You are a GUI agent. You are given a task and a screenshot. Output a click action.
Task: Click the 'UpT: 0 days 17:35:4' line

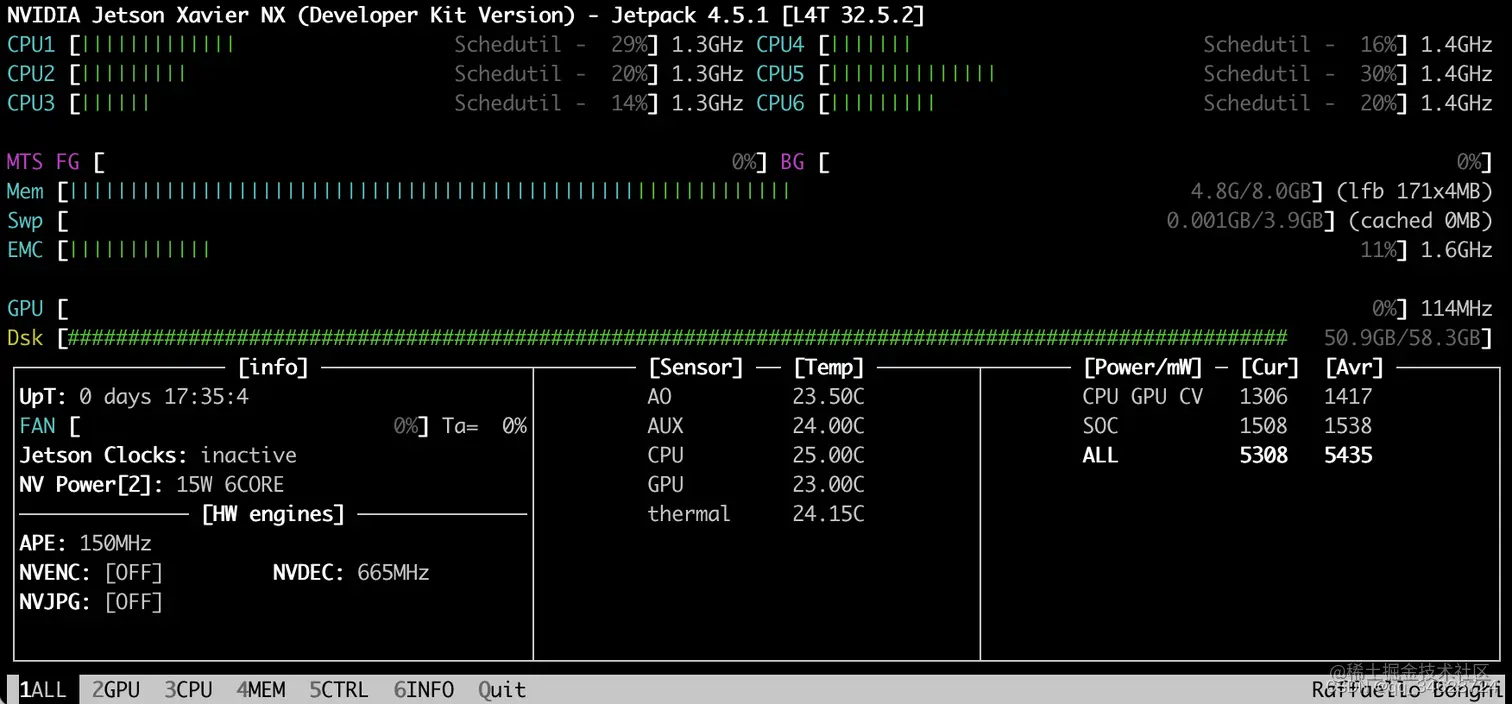point(134,397)
